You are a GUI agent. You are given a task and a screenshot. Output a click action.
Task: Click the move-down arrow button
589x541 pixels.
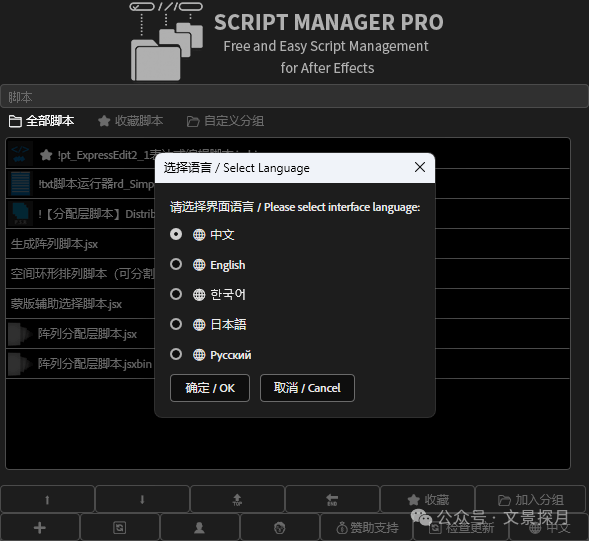click(x=142, y=499)
